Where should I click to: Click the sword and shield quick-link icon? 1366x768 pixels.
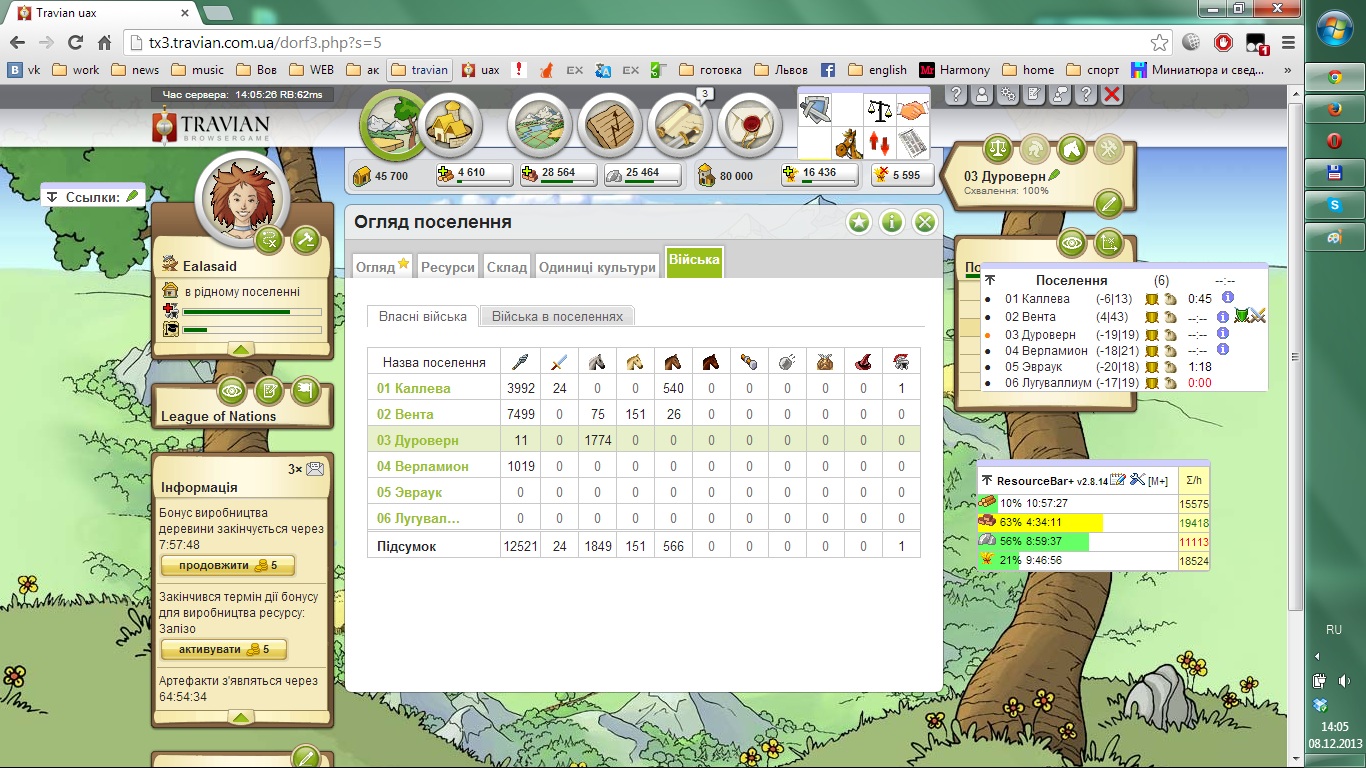pos(816,109)
